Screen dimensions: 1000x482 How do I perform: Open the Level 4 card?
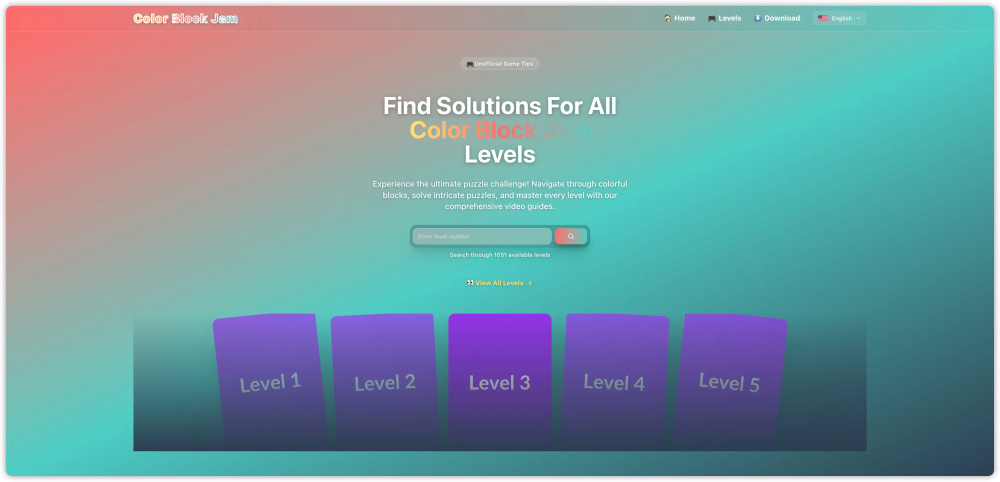tap(614, 381)
